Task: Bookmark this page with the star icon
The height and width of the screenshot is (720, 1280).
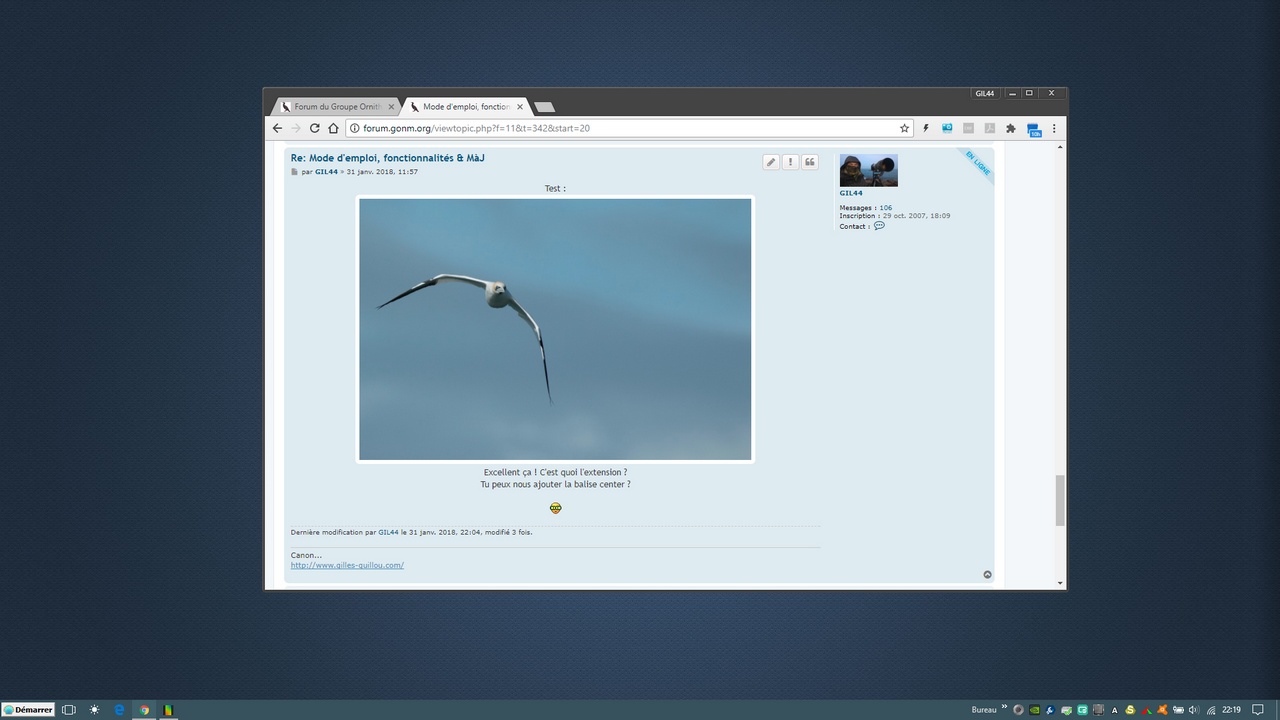Action: pos(905,128)
